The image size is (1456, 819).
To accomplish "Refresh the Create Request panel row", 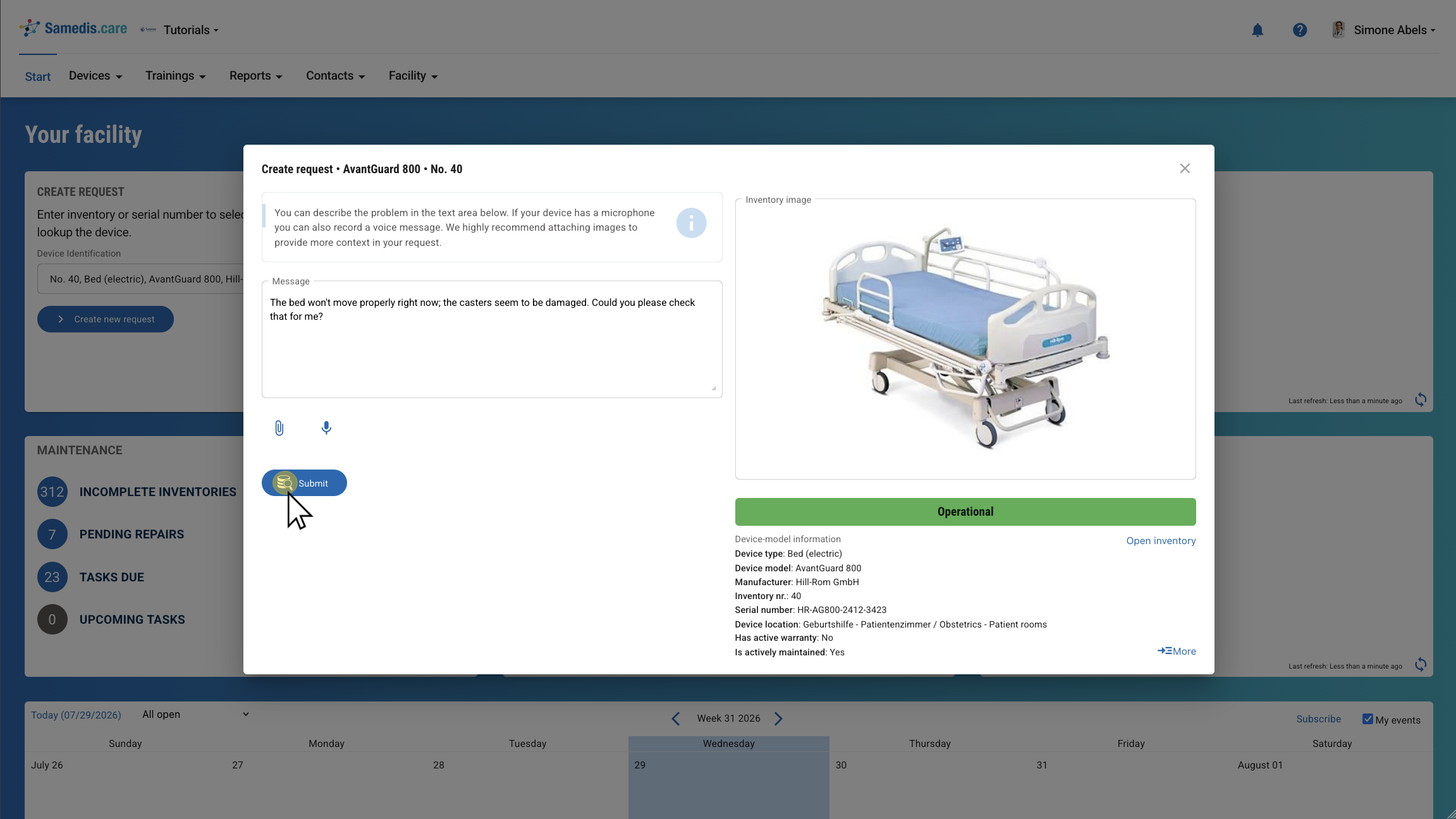I will (x=1421, y=399).
